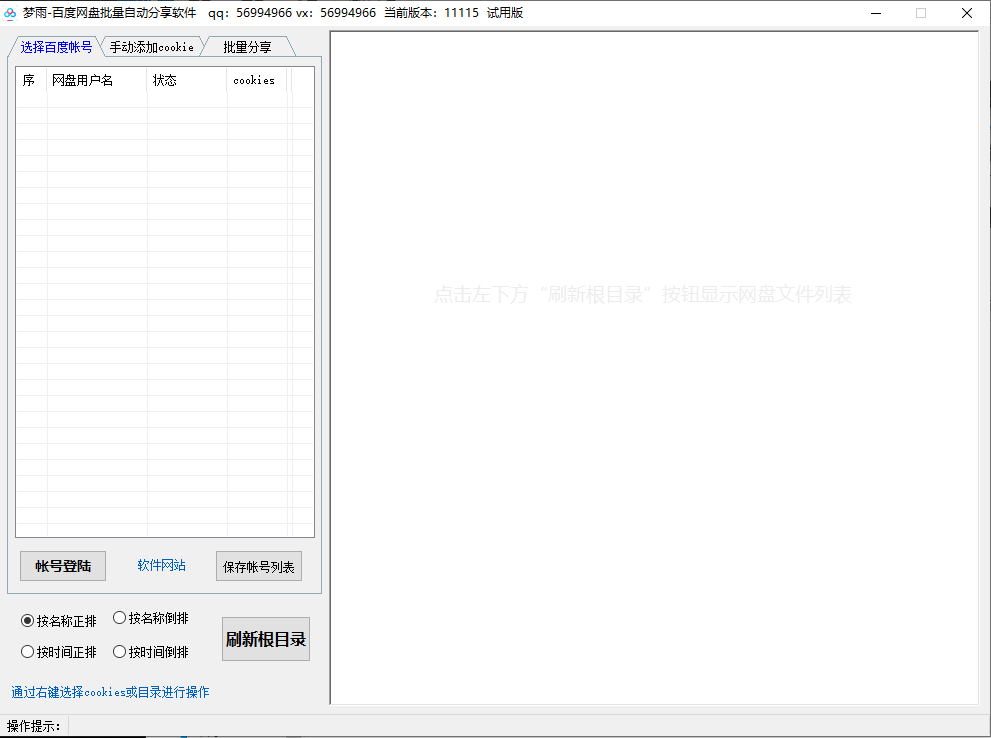Open the 手动添加cookie tab
991x738 pixels.
click(x=152, y=47)
